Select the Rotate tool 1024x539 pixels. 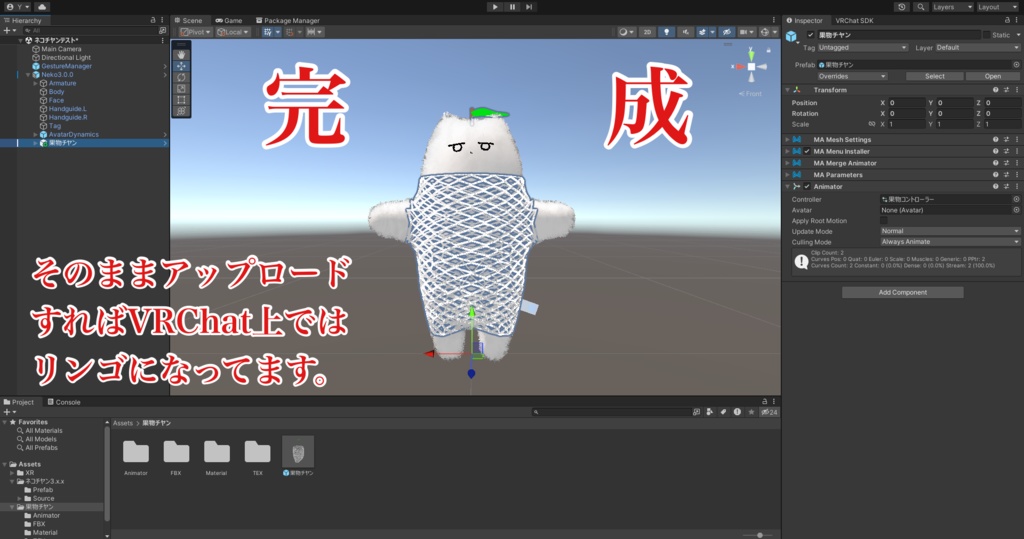click(x=181, y=77)
